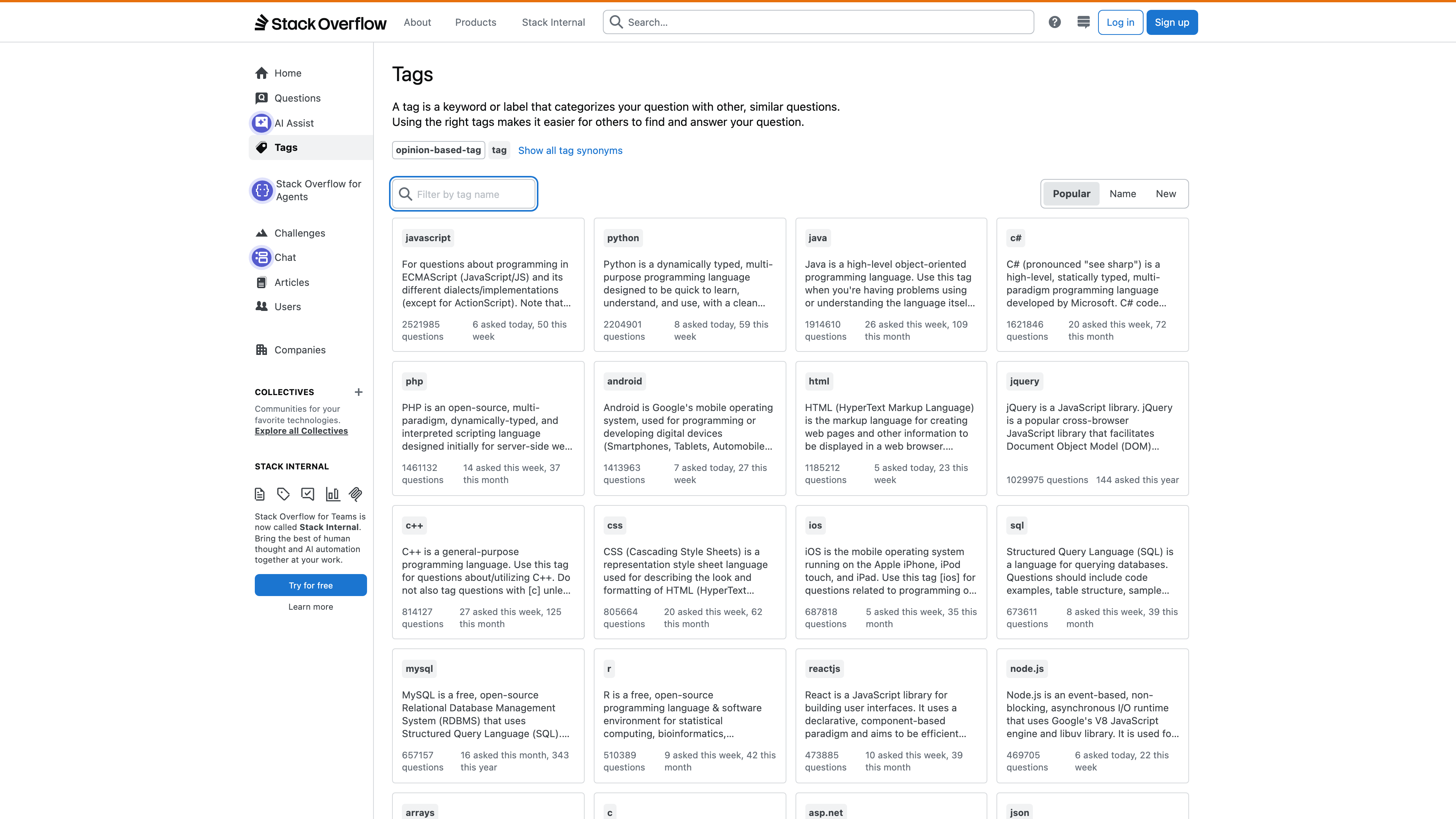Open the c++ tag

tap(414, 525)
